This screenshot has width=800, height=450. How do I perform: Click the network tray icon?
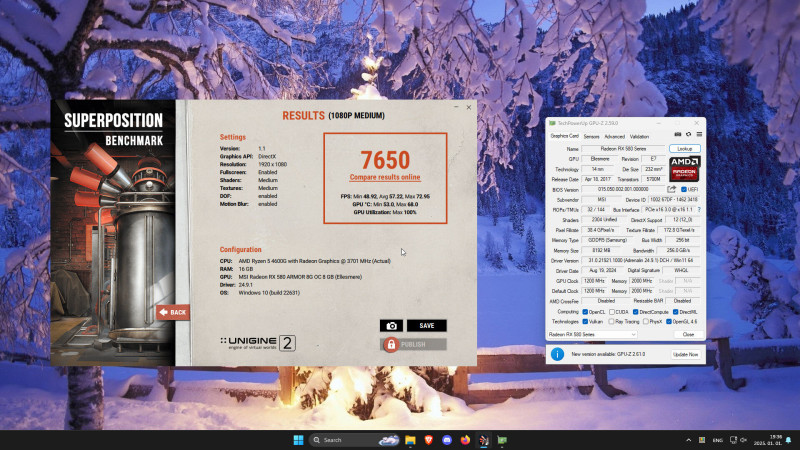[x=734, y=440]
